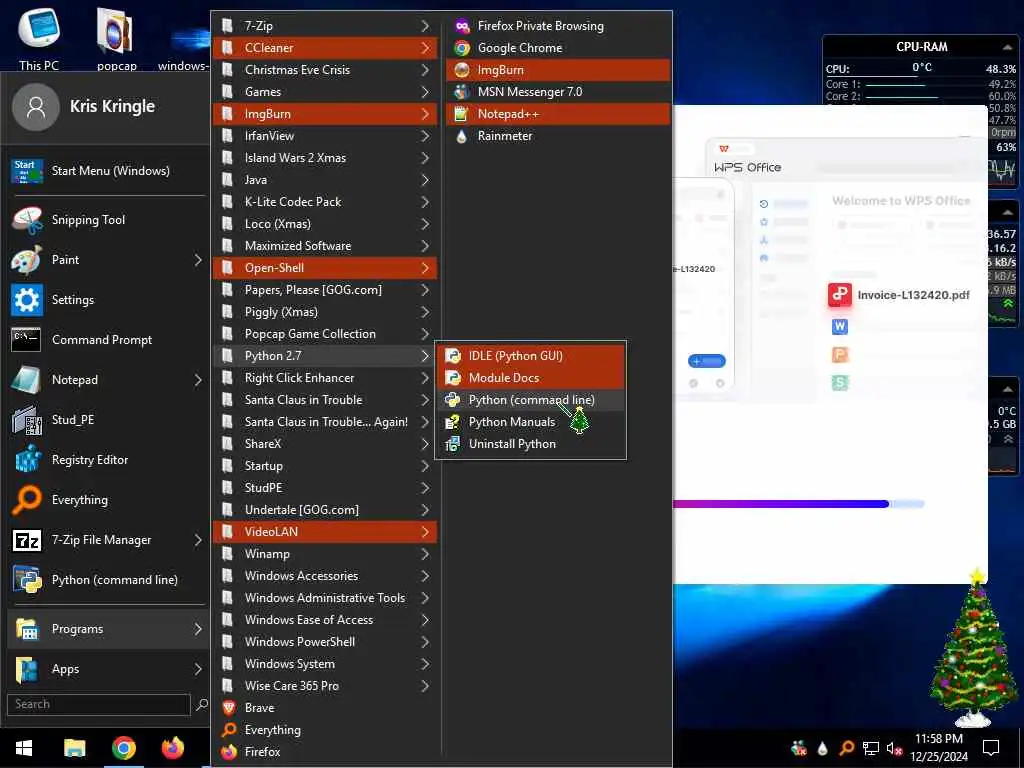
Task: Open Christmas Eve Crisis folder
Action: click(325, 70)
